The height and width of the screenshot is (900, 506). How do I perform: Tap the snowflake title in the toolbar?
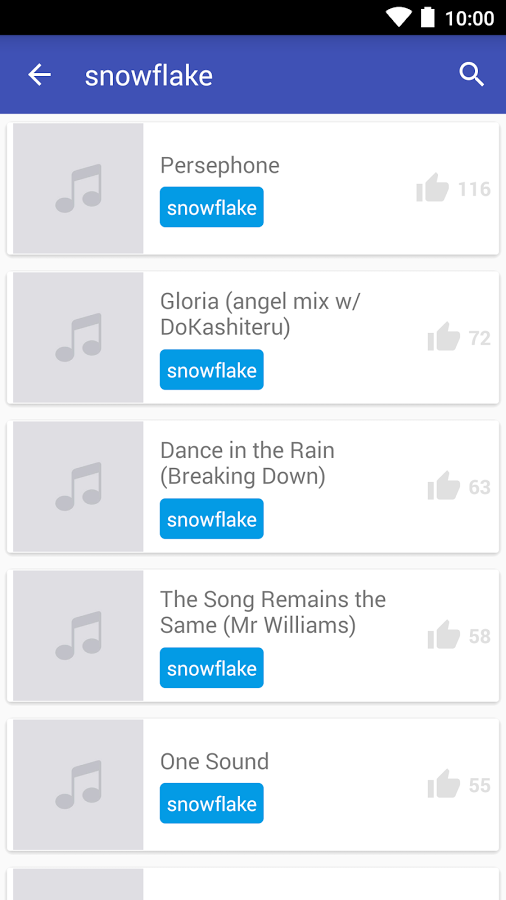[149, 75]
